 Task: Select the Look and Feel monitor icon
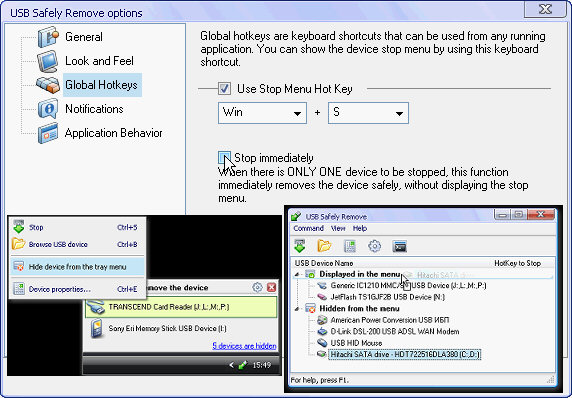[47, 61]
